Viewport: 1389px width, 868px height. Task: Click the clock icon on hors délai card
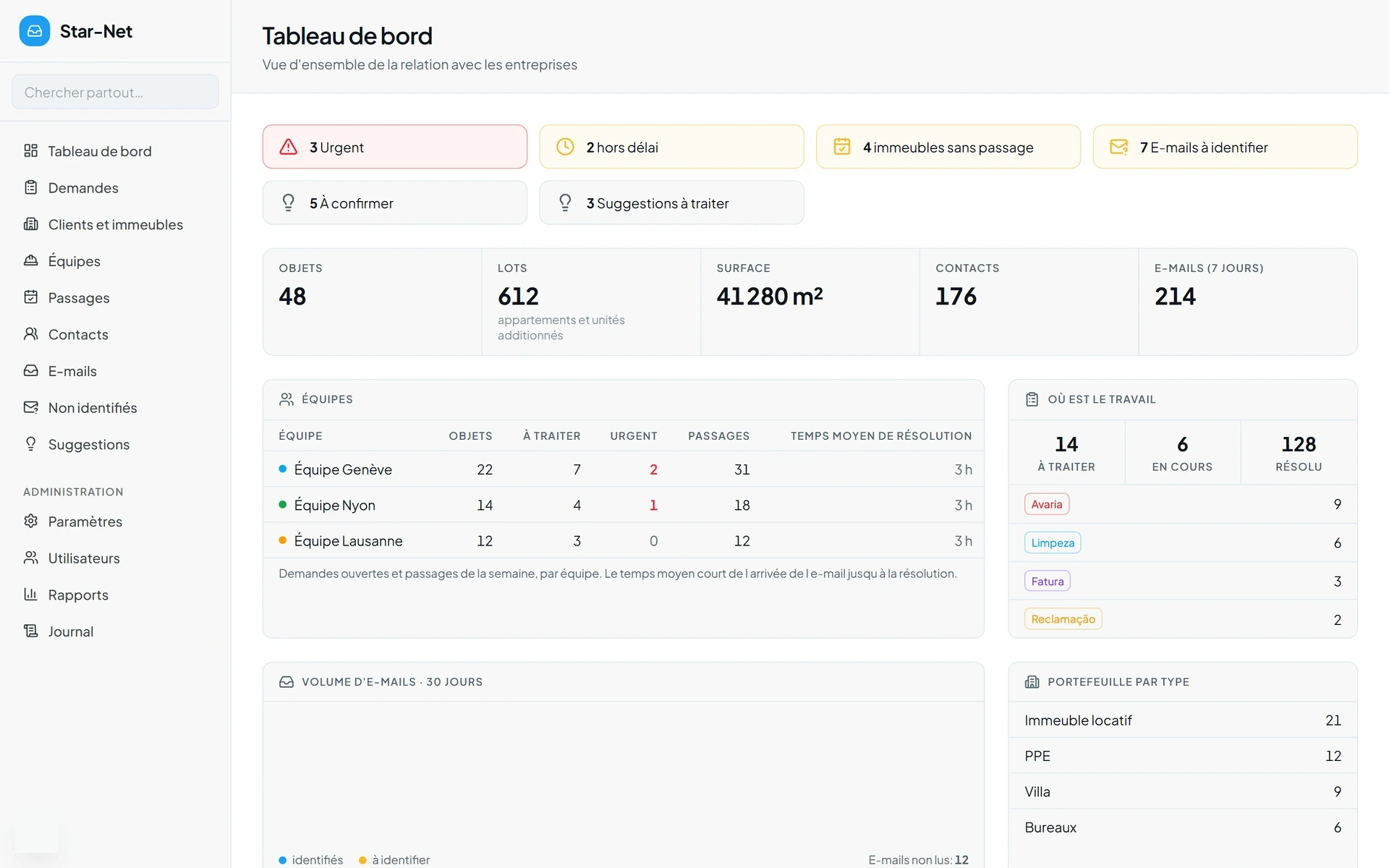pos(565,147)
